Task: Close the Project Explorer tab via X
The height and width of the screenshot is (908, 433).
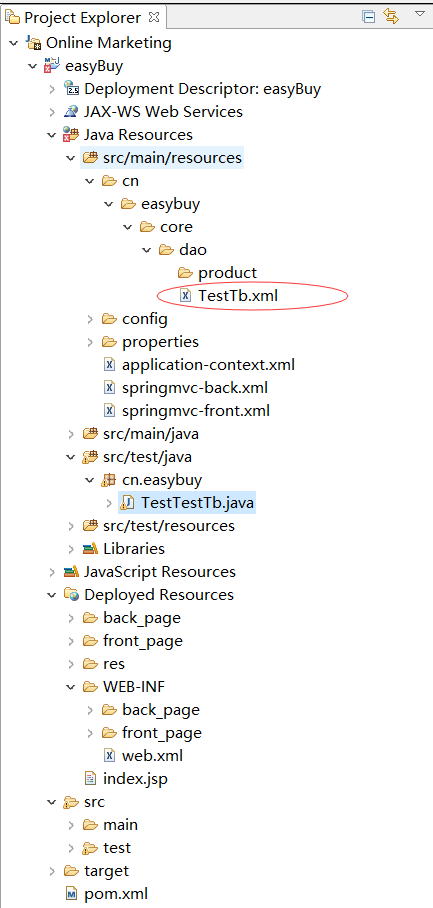Action: (154, 17)
